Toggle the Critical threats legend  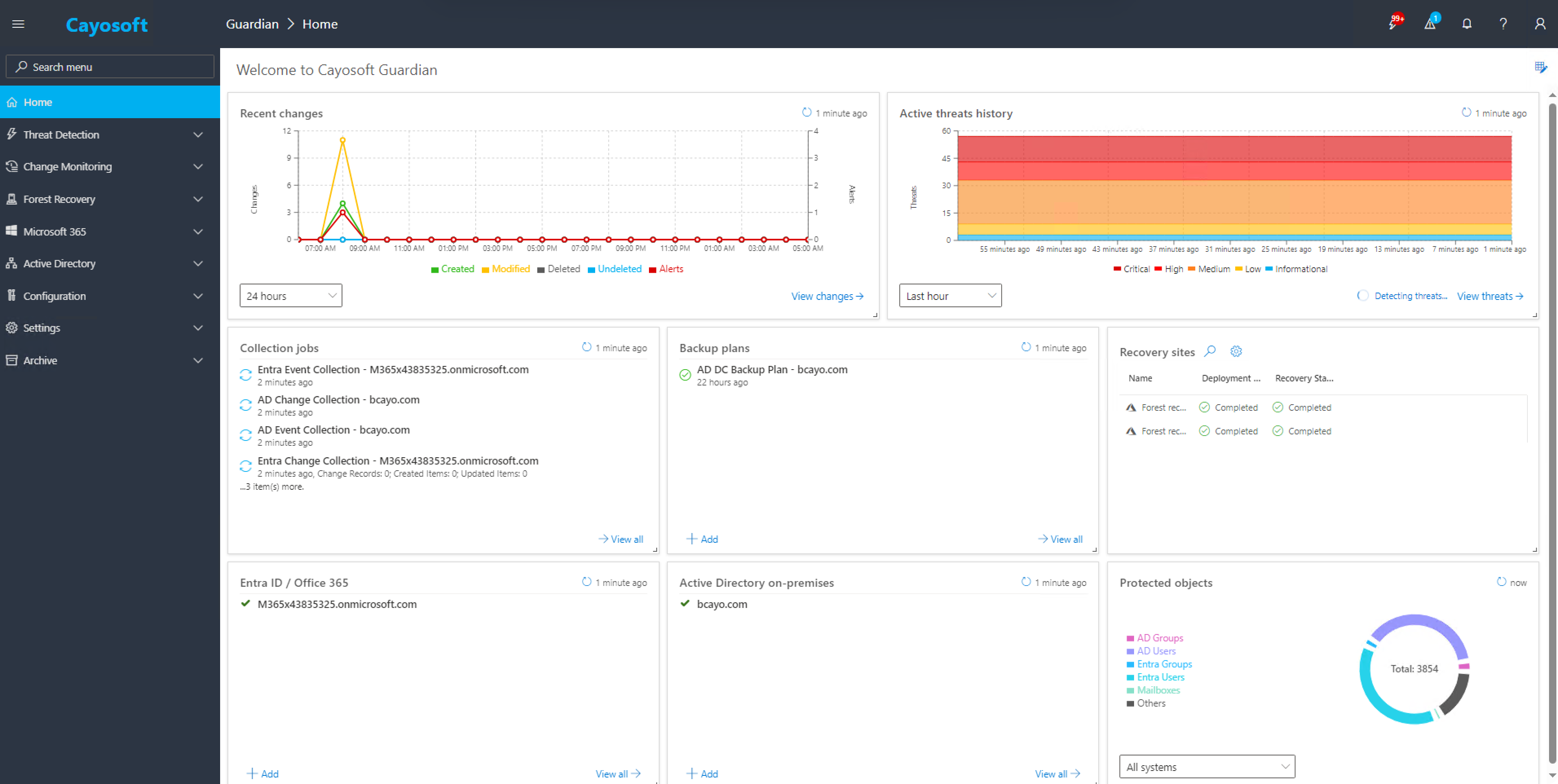1131,269
